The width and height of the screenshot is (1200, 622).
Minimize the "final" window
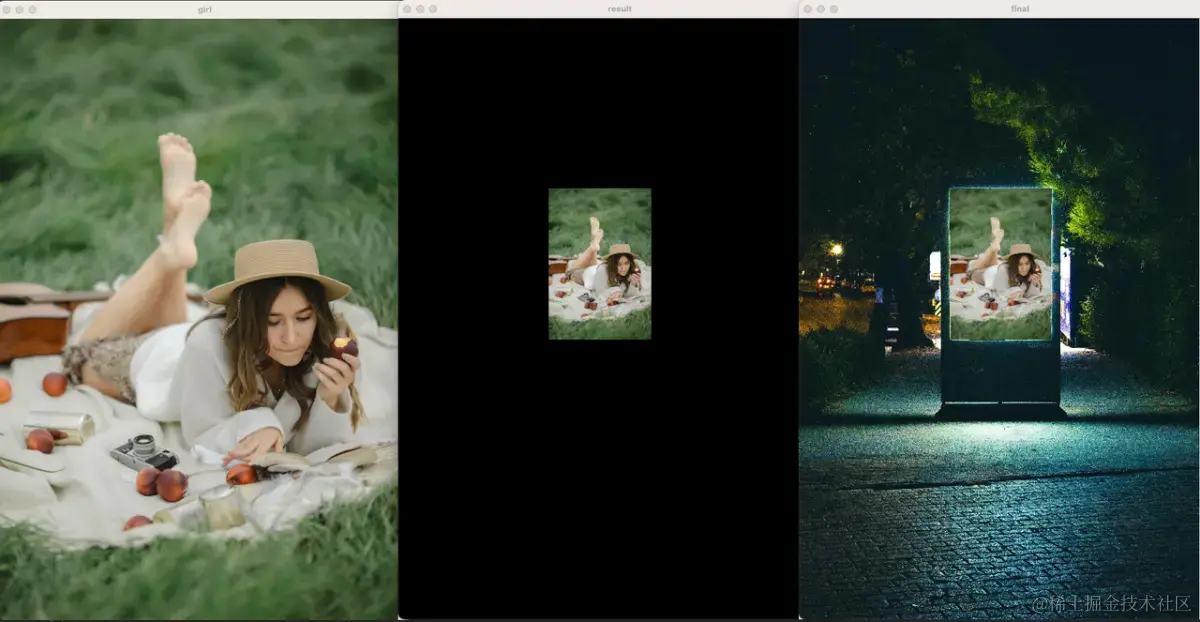[x=820, y=7]
